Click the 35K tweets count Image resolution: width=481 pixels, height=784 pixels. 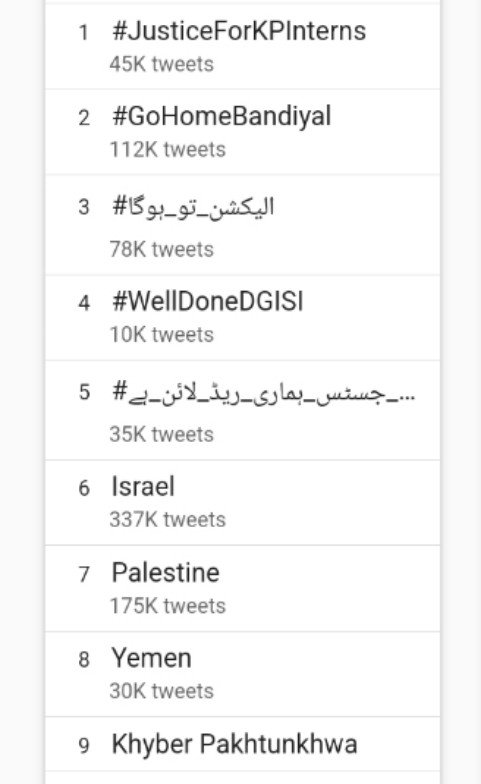coord(162,434)
